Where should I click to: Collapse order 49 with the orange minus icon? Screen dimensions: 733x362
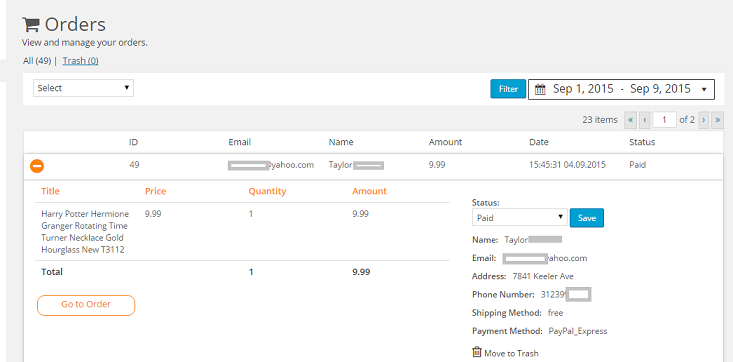pos(37,166)
